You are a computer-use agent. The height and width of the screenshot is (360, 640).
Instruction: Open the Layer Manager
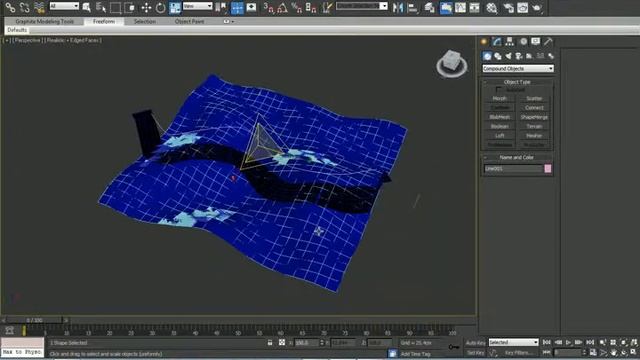point(429,7)
